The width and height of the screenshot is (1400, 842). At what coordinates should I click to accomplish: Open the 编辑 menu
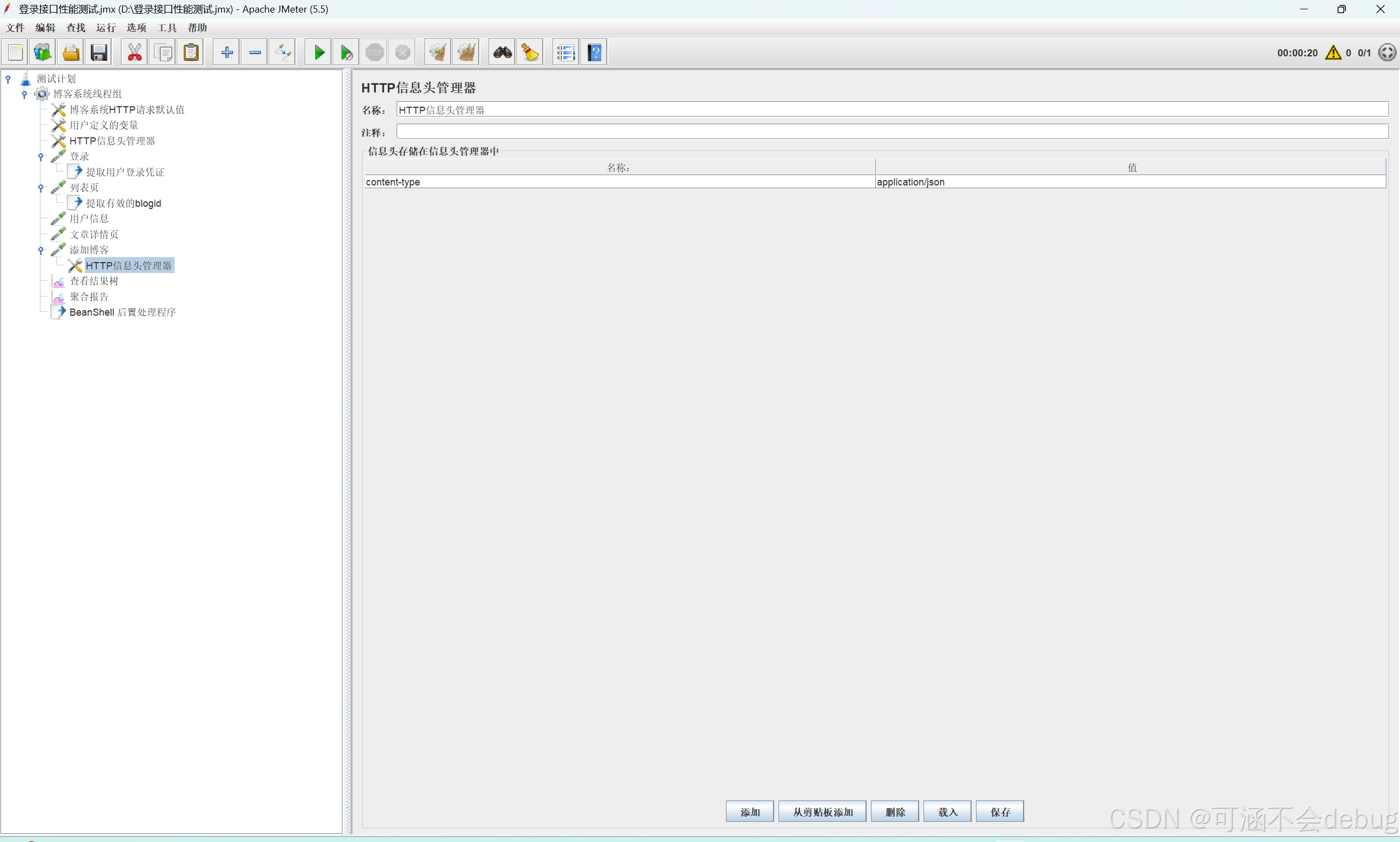click(x=45, y=27)
